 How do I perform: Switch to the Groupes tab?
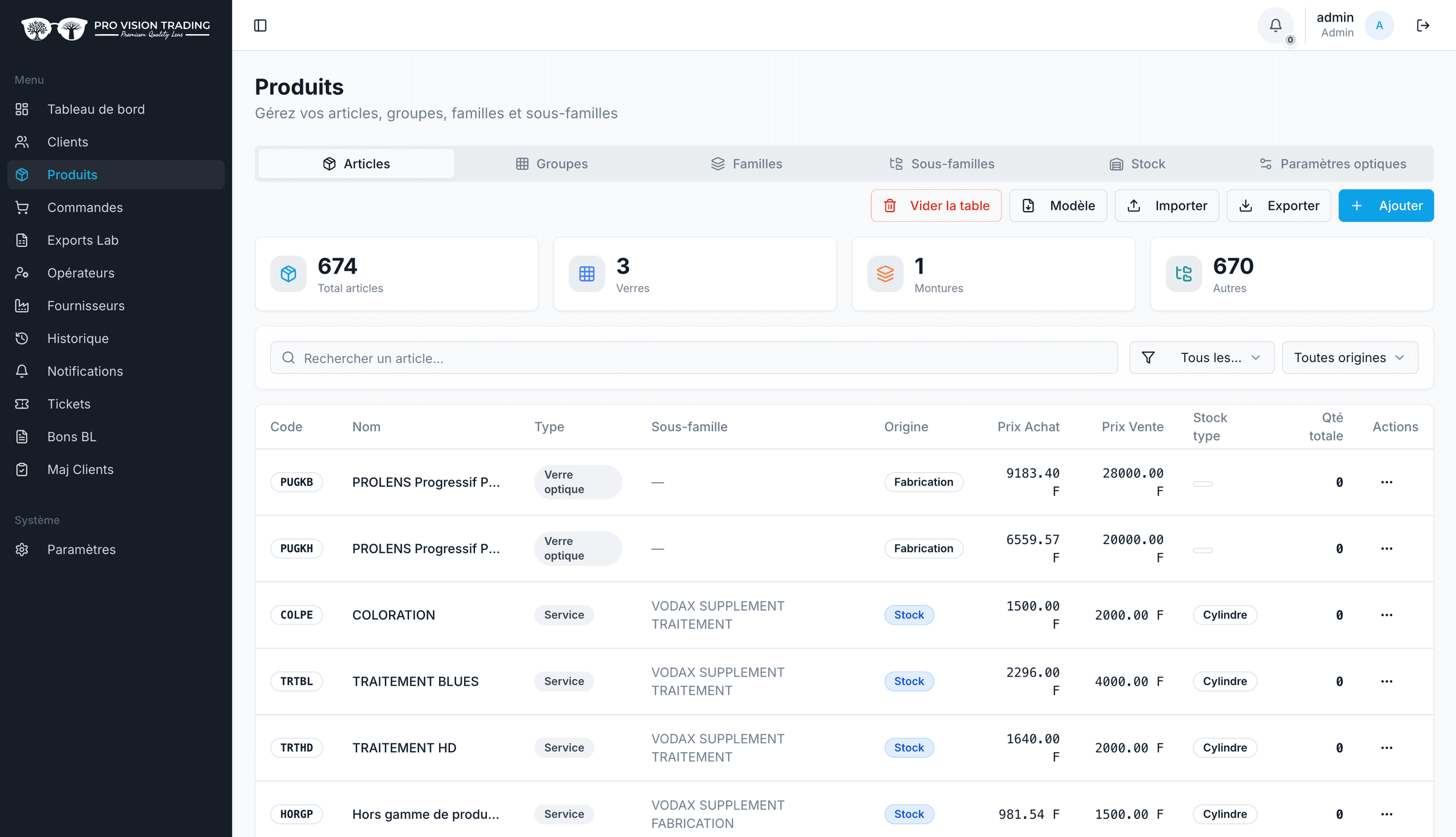pyautogui.click(x=551, y=164)
